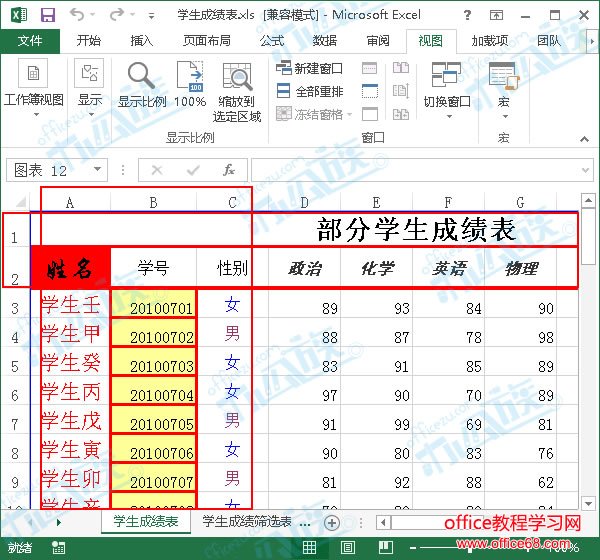600x560 pixels.
Task: Switch to Page Layout view in status bar
Action: coord(347,548)
